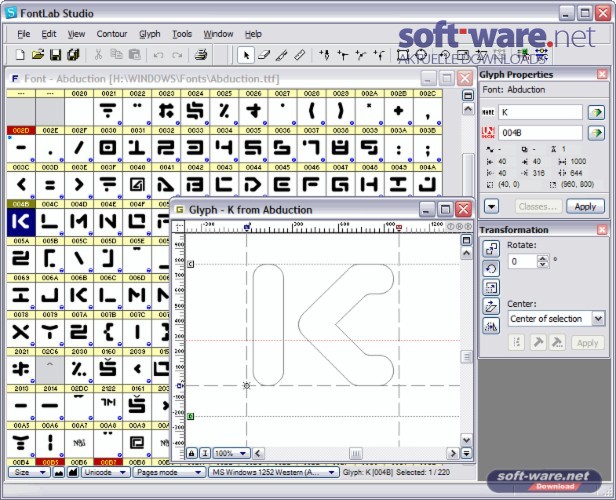Click the font window top-right panel toggle
This screenshot has width=616, height=500.
click(x=468, y=95)
